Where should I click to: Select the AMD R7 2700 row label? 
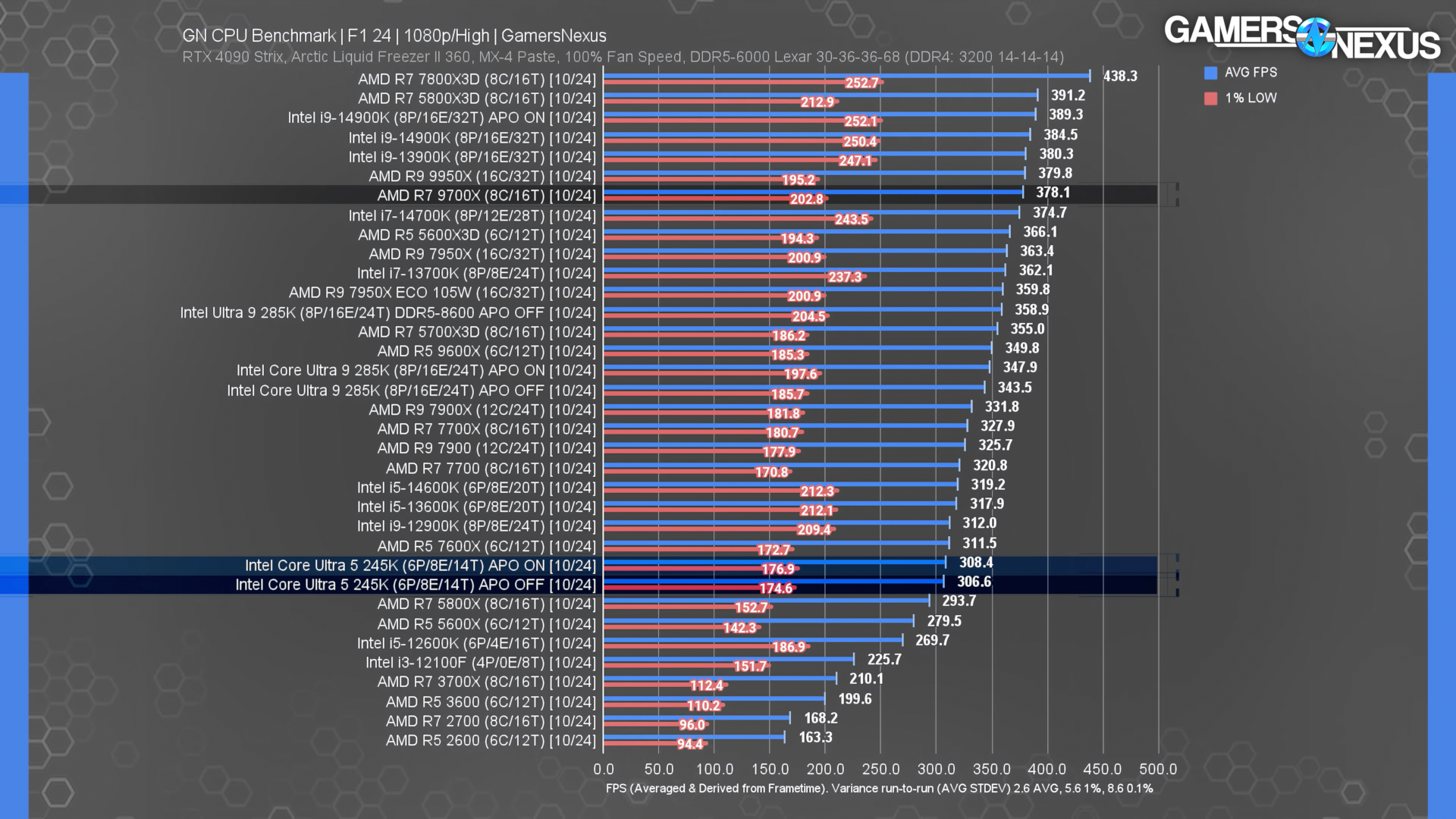tap(491, 721)
